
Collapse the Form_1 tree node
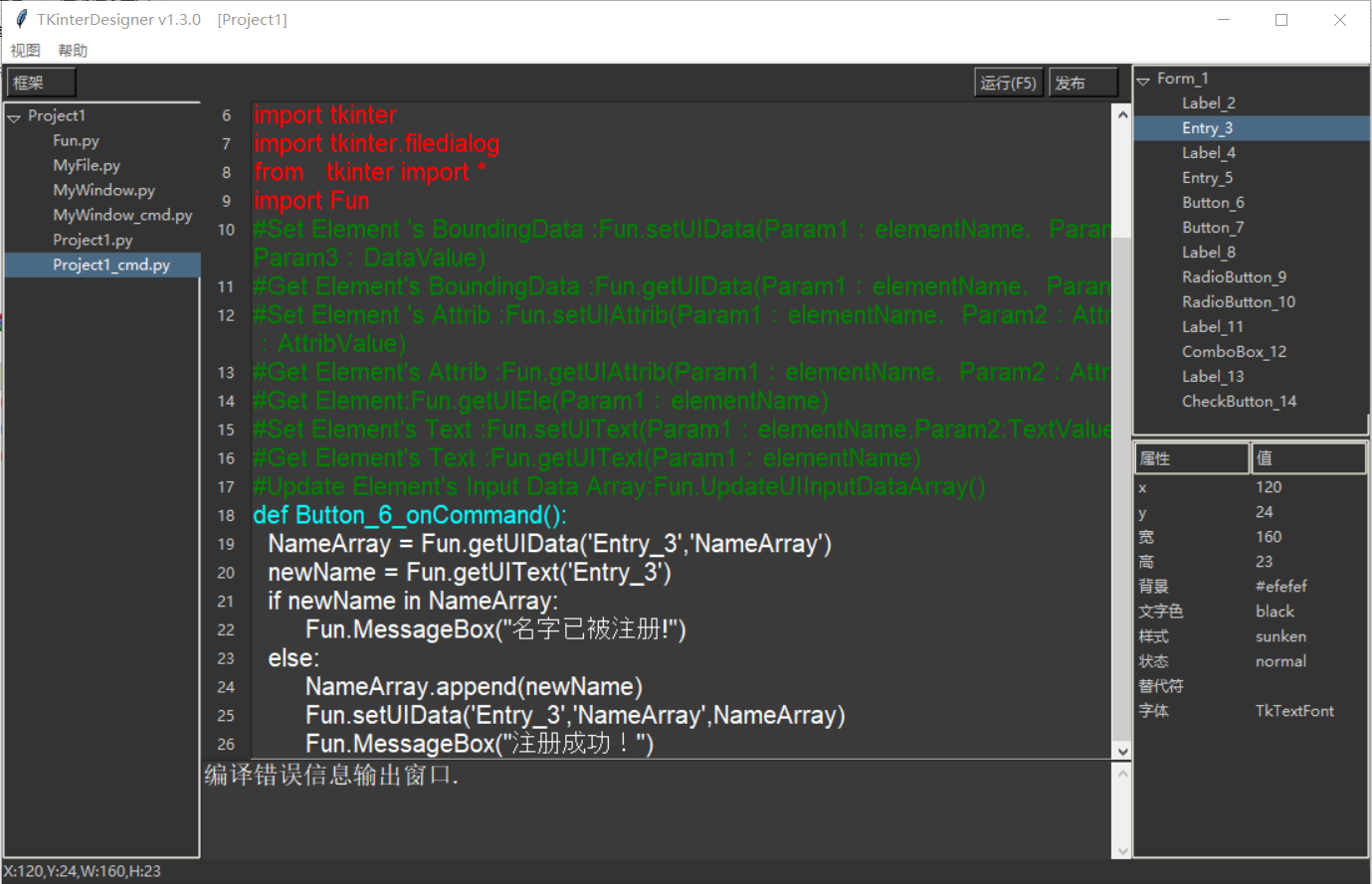[1143, 81]
